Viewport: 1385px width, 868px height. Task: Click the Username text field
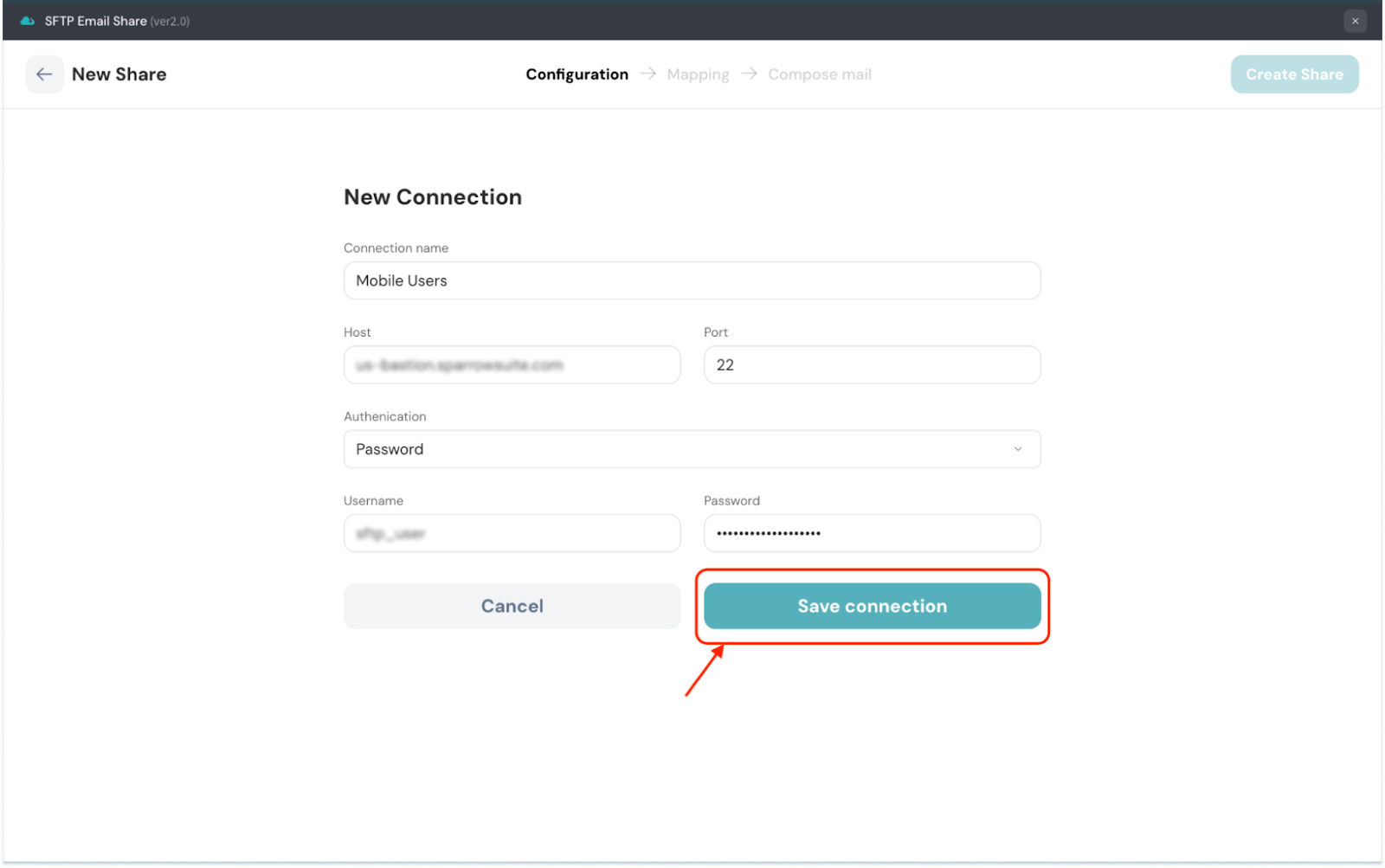click(x=512, y=534)
